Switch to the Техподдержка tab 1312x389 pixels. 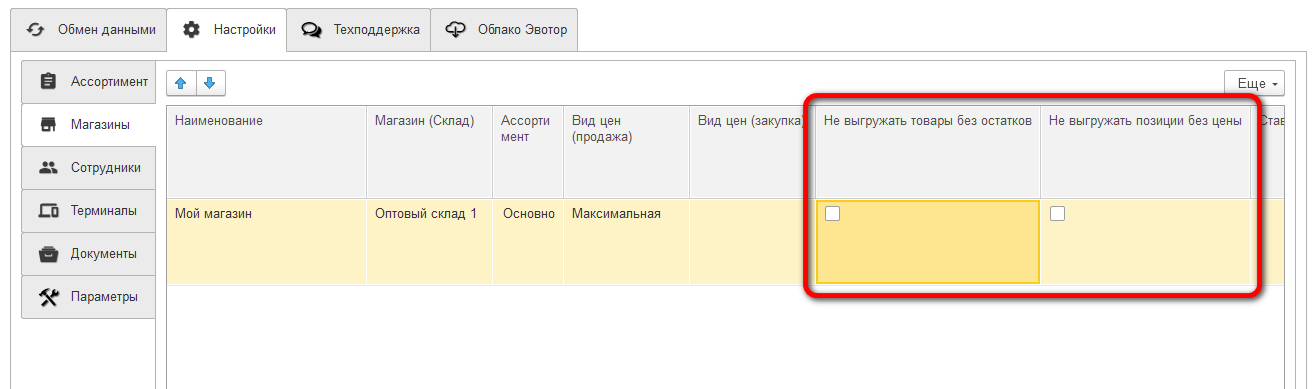tap(359, 30)
